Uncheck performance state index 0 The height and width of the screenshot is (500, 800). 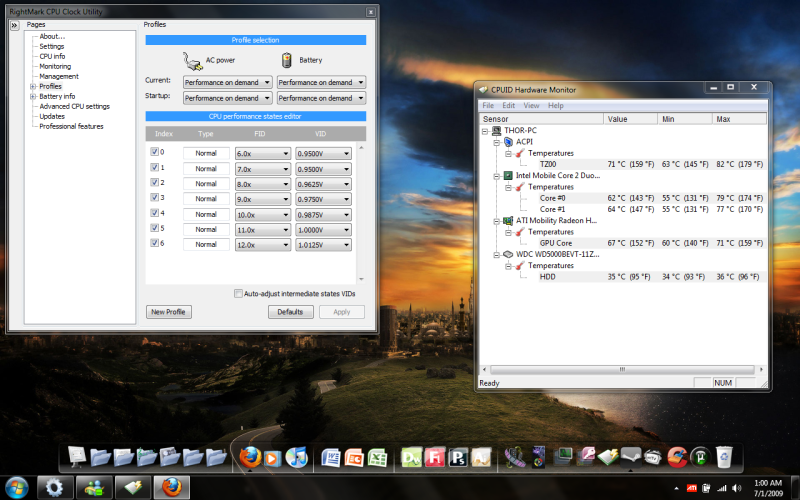155,152
